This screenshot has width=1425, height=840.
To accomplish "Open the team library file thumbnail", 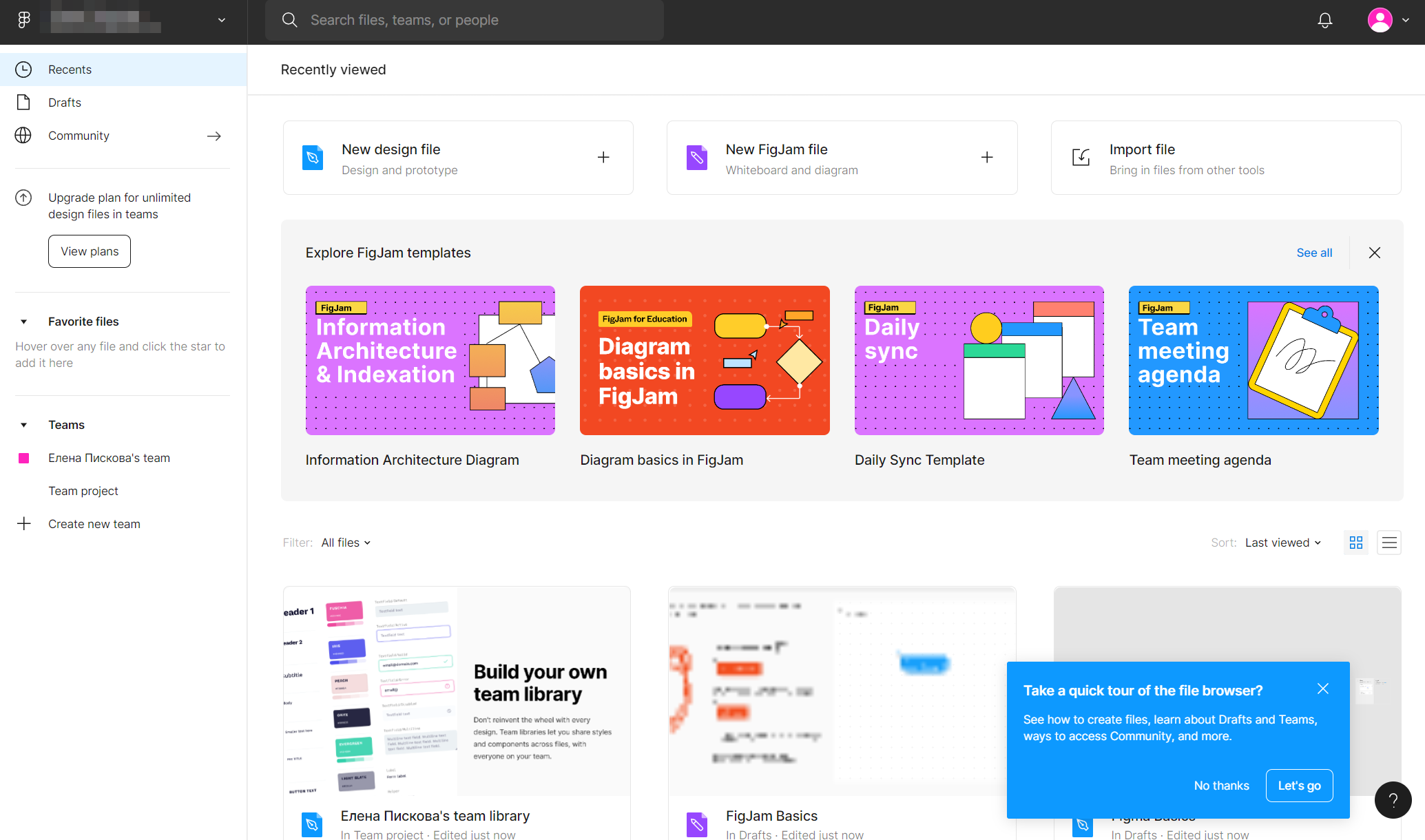I will [x=457, y=691].
